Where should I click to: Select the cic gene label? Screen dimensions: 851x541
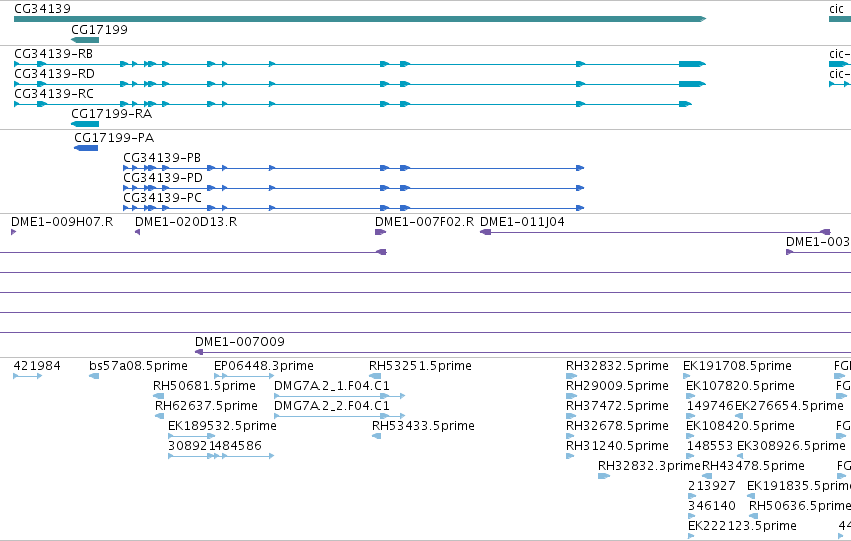[836, 9]
